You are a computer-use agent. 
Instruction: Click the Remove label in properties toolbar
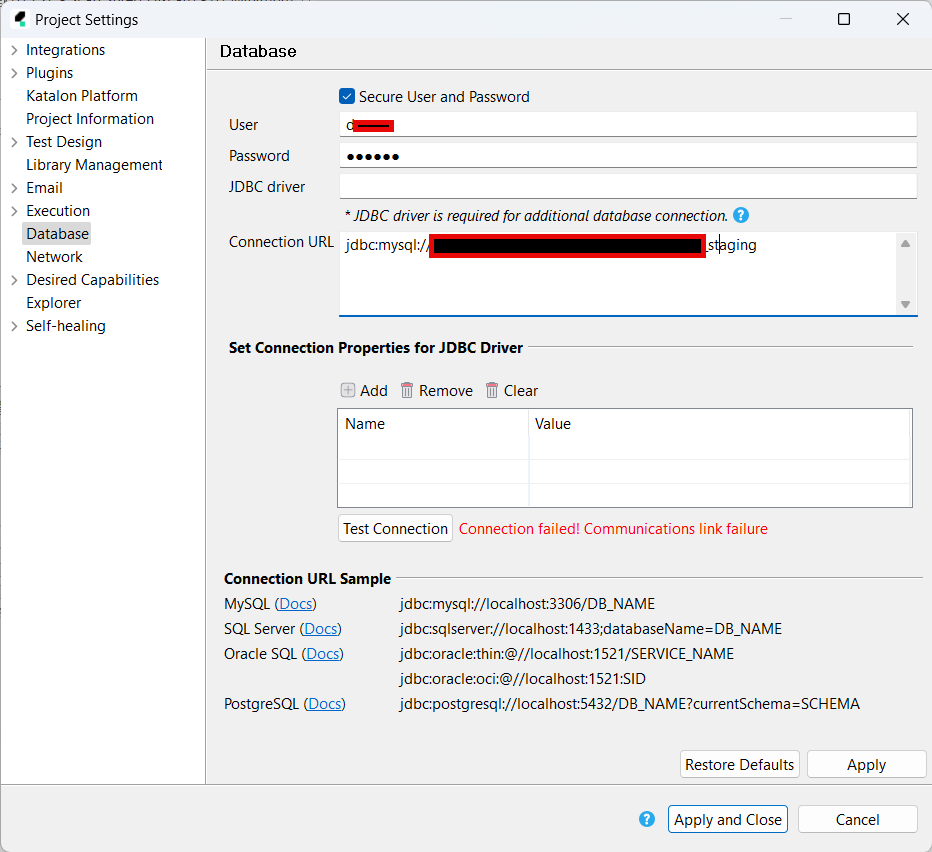tap(446, 391)
